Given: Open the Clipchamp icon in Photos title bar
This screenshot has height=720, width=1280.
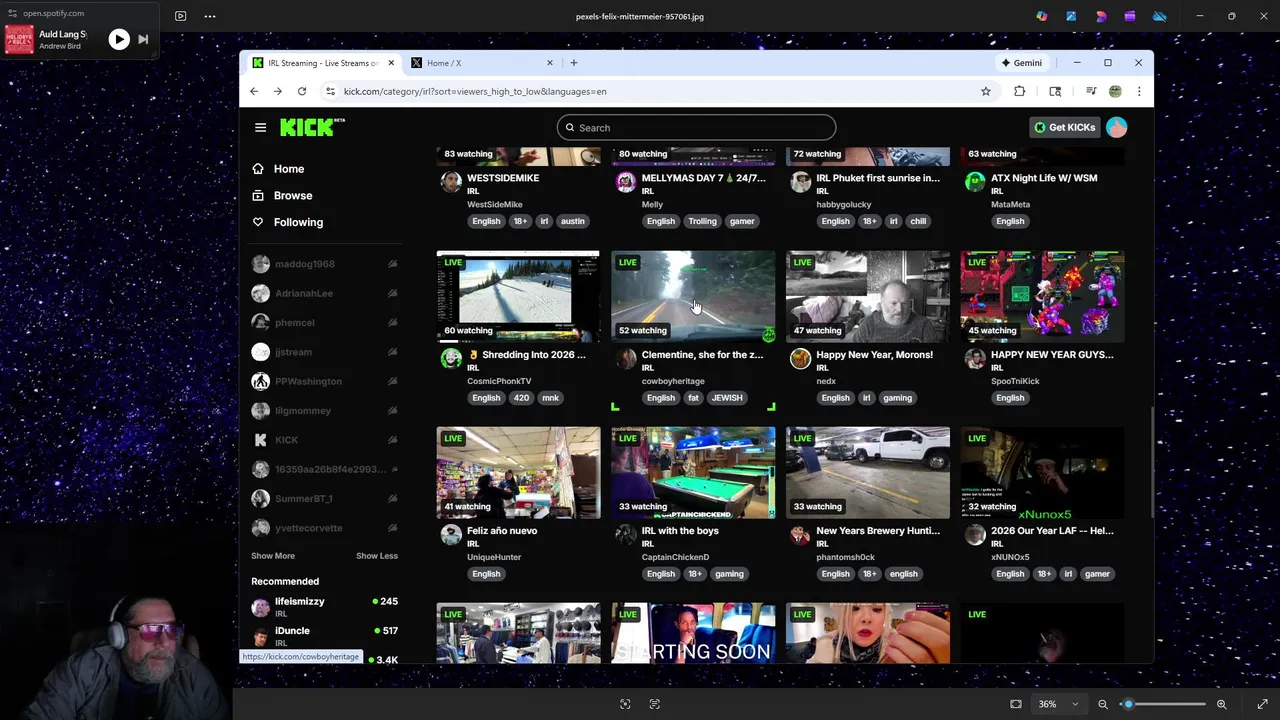Looking at the screenshot, I should pos(1130,16).
